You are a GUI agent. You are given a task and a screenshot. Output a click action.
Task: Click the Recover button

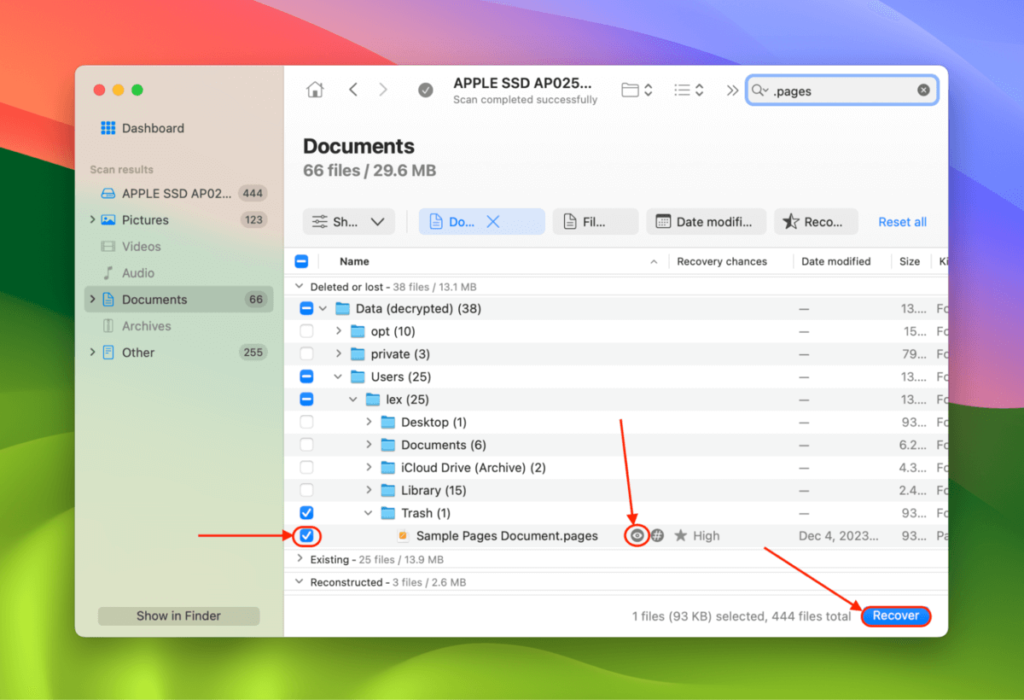(895, 616)
